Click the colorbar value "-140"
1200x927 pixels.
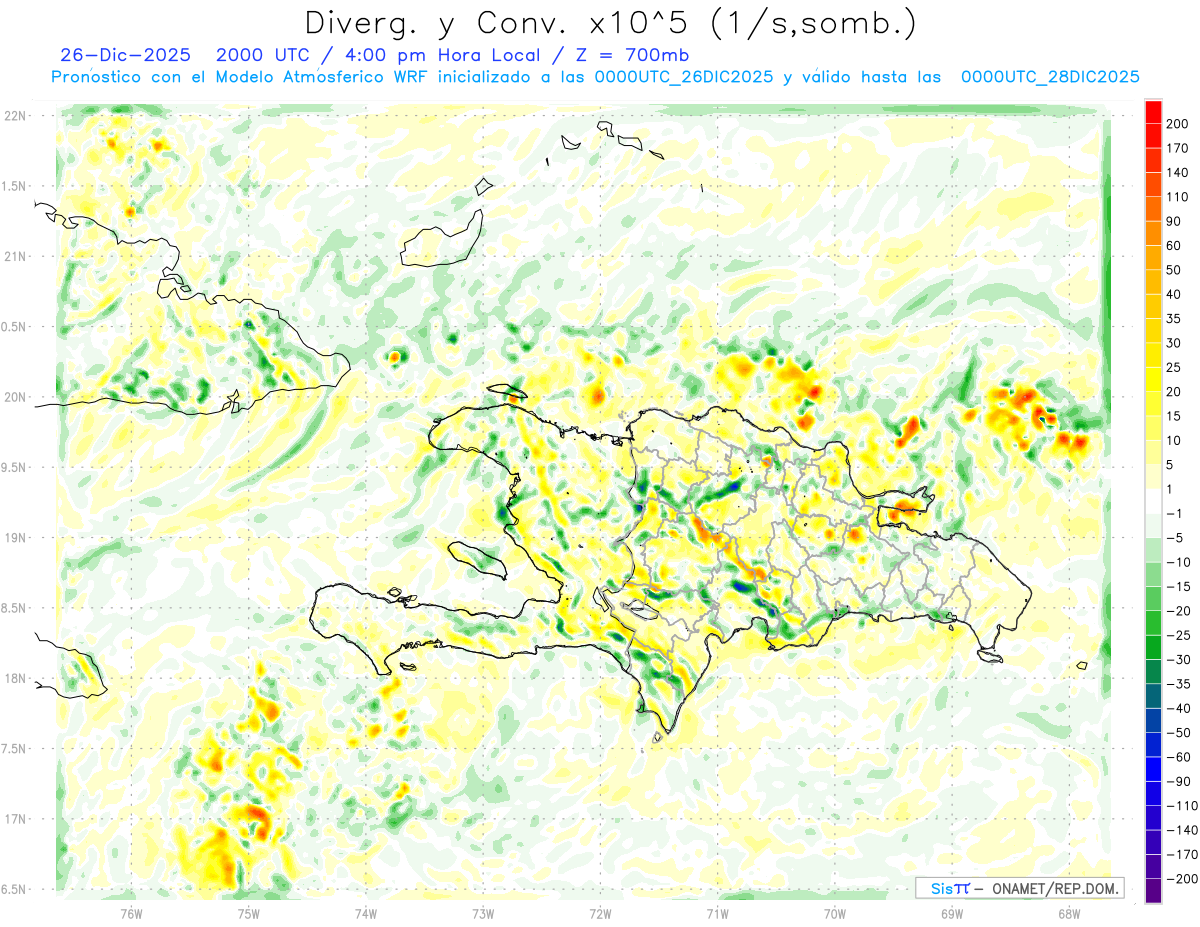pos(1180,830)
